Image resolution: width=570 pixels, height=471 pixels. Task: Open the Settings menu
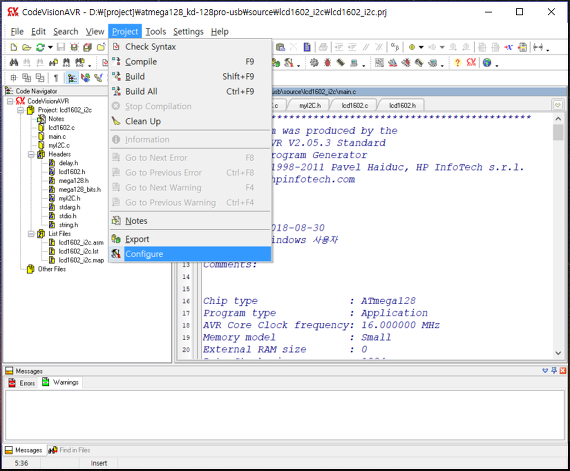188,32
